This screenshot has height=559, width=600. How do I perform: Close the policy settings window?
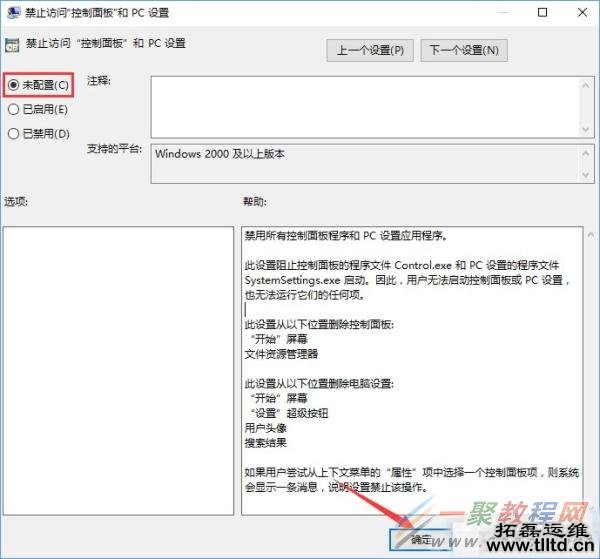point(582,13)
